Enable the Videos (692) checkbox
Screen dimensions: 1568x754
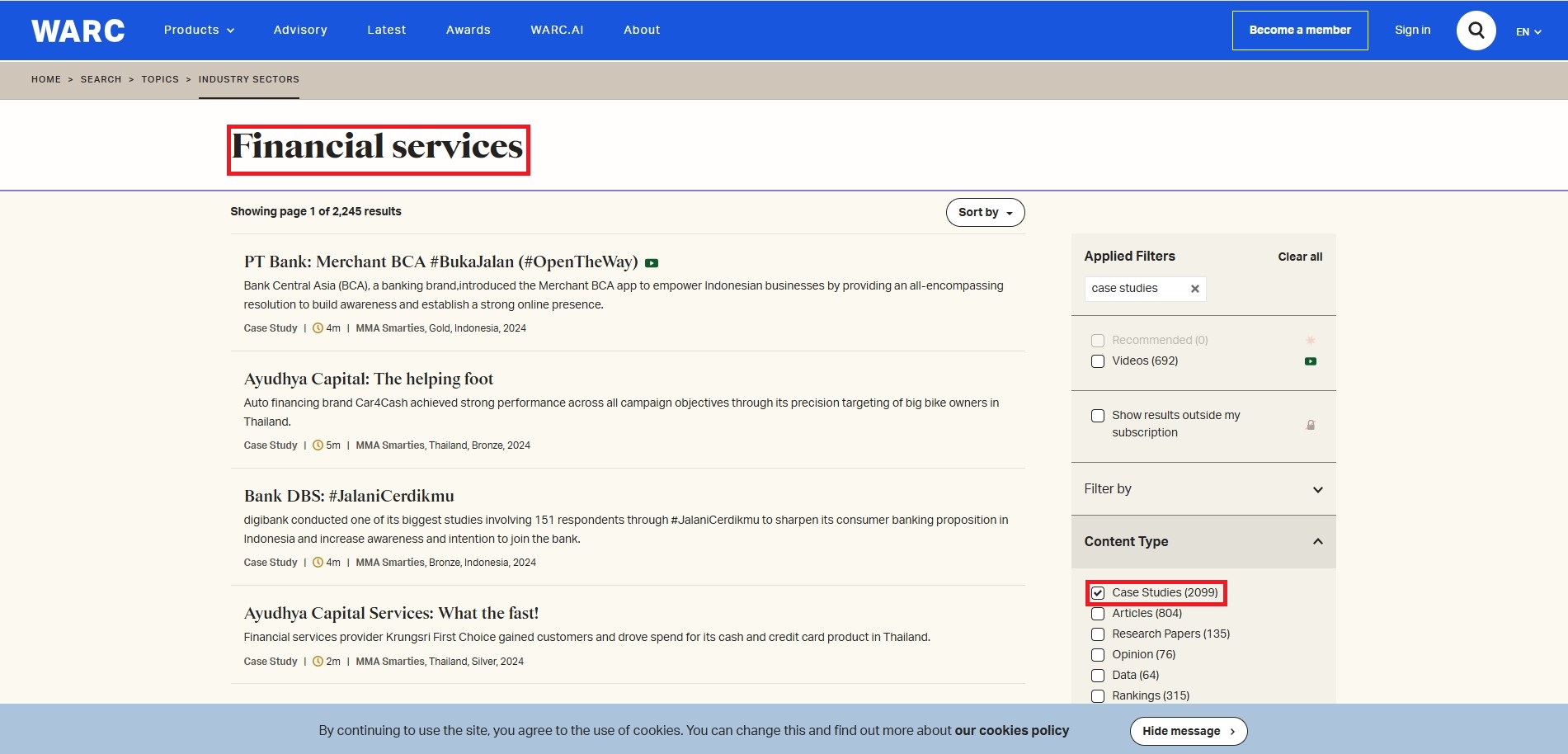click(1098, 361)
